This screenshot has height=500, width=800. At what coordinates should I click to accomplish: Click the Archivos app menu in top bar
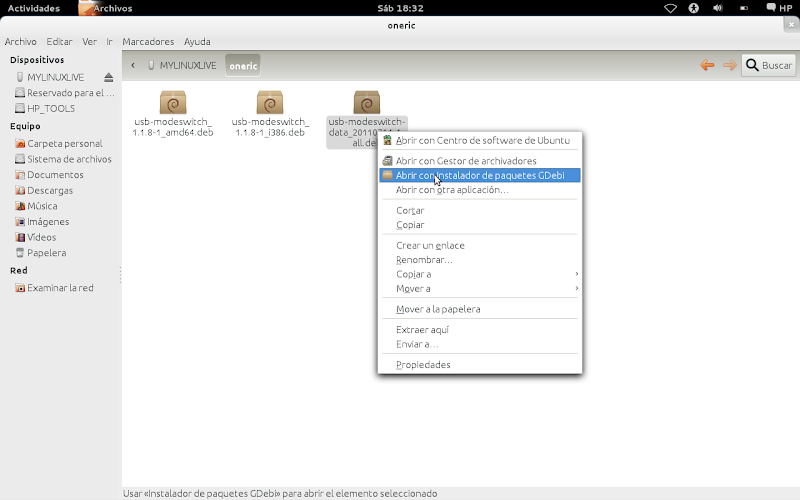106,8
